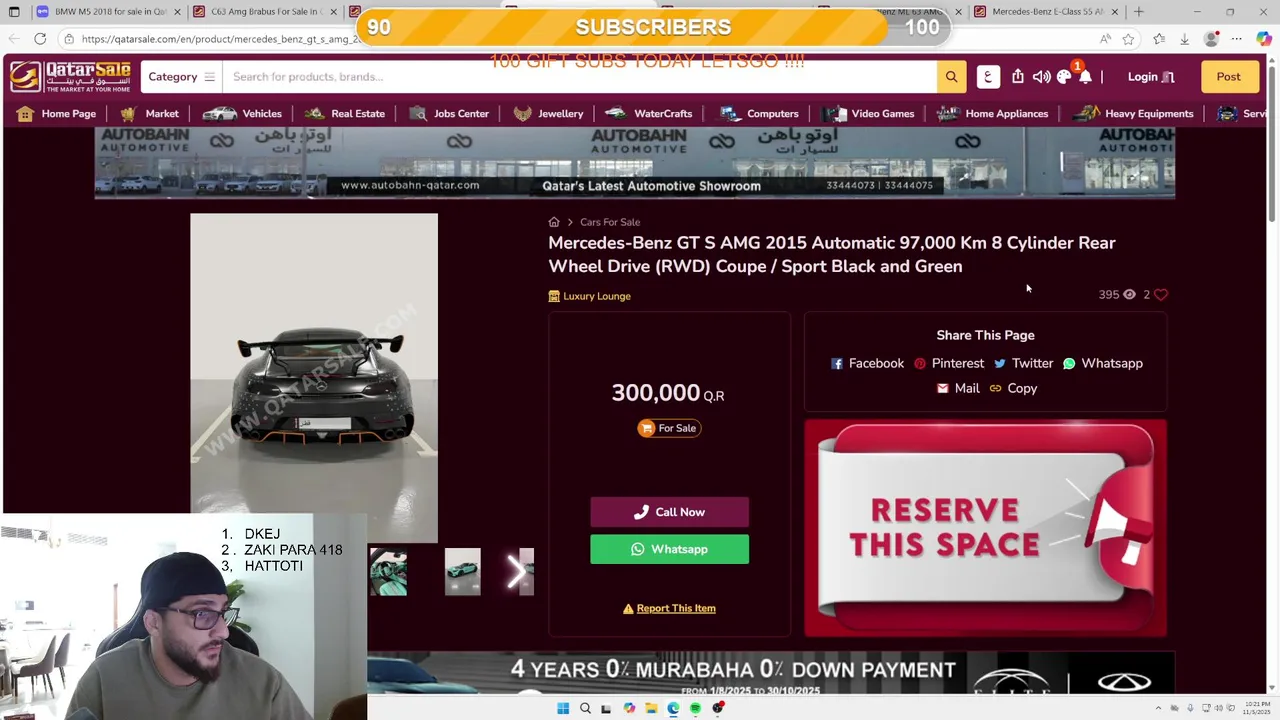1280x720 pixels.
Task: Click the share icon in header
Action: (1018, 77)
